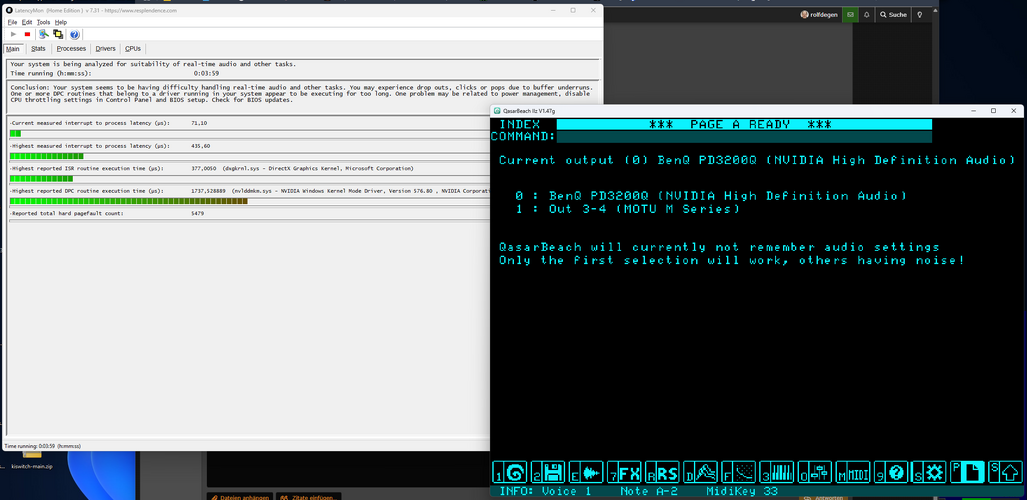Viewport: 1027px width, 500px height.
Task: Click the highest measured interrupt latency bar
Action: [249, 156]
